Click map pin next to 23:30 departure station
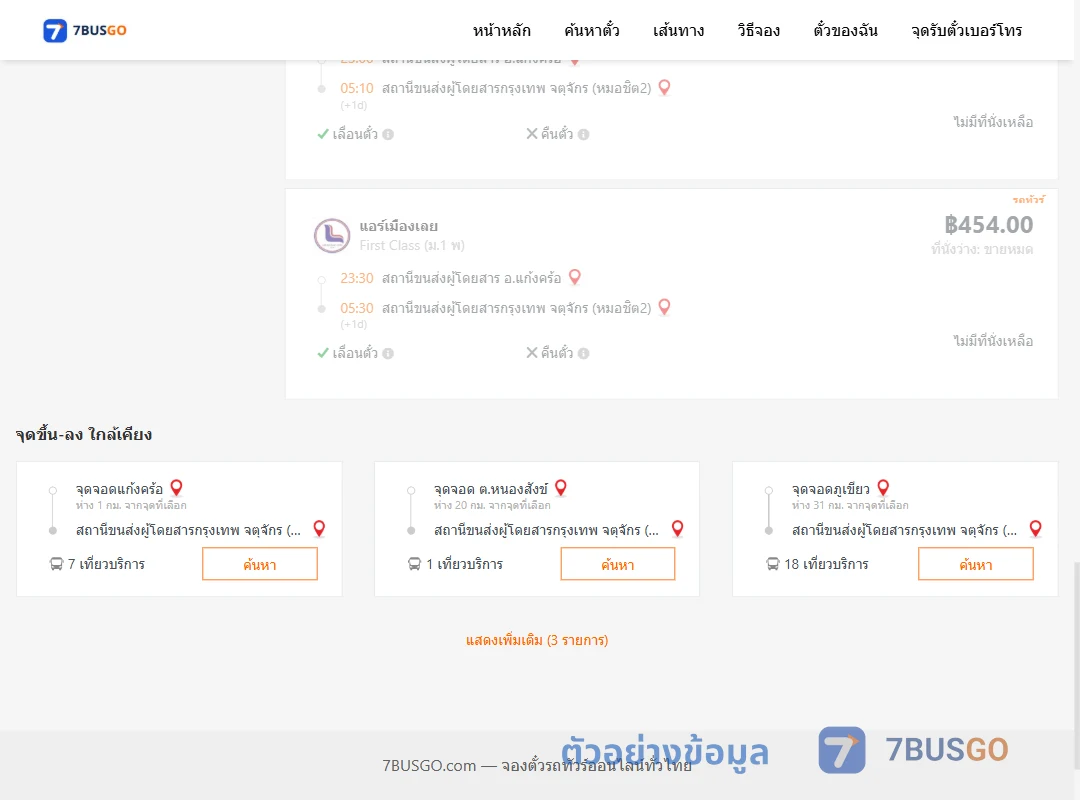 (x=574, y=277)
